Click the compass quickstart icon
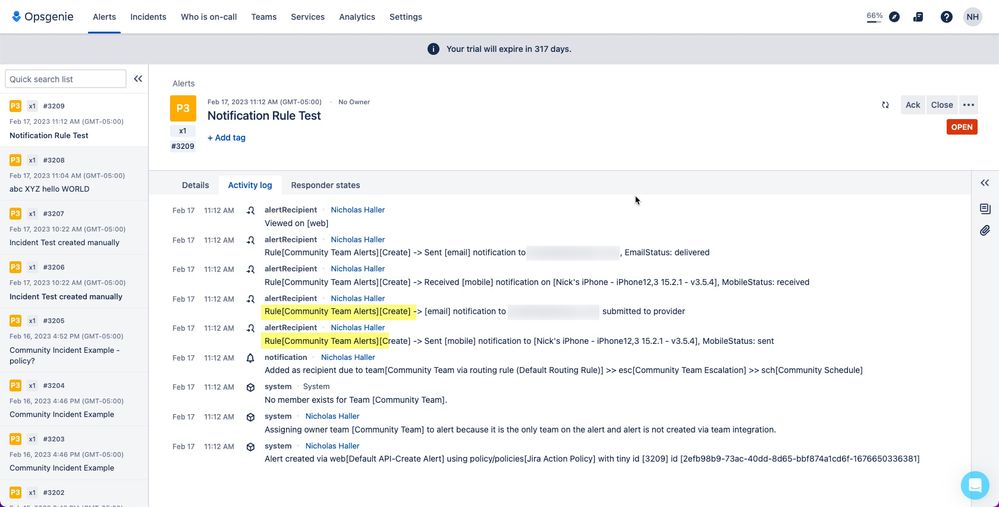999x507 pixels. tap(895, 17)
